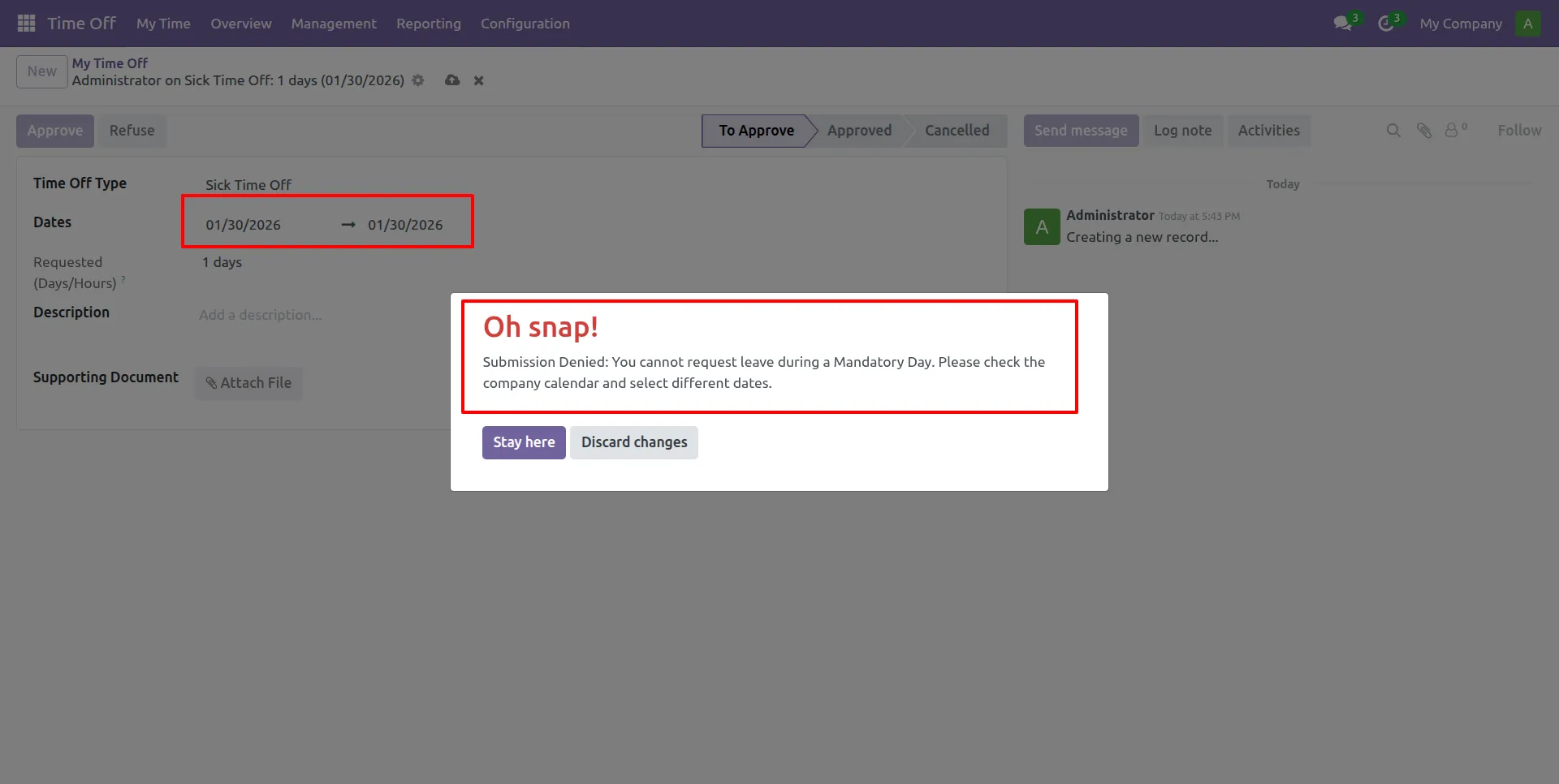Open the activities clock icon
The width and height of the screenshot is (1559, 784).
[1386, 23]
